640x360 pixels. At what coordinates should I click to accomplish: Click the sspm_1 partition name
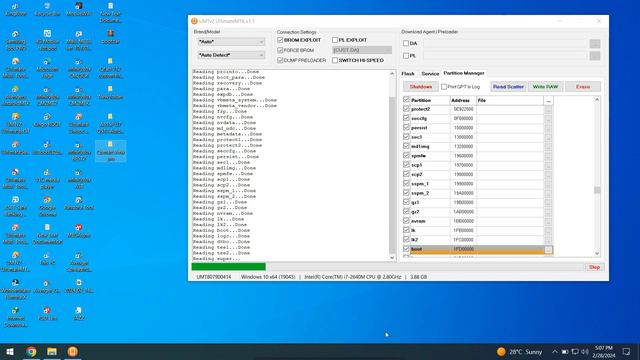point(420,184)
